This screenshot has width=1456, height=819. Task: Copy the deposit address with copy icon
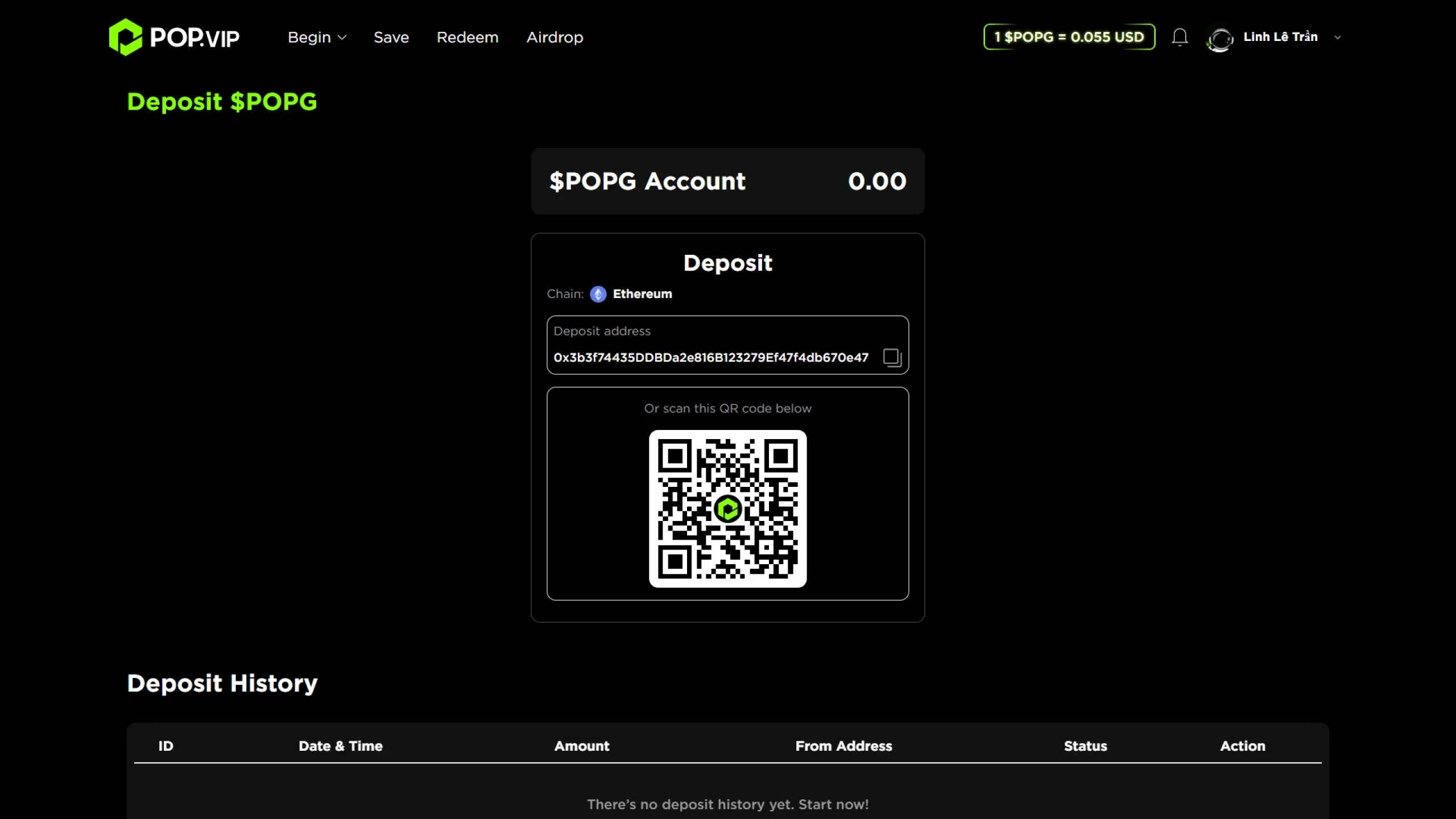892,357
